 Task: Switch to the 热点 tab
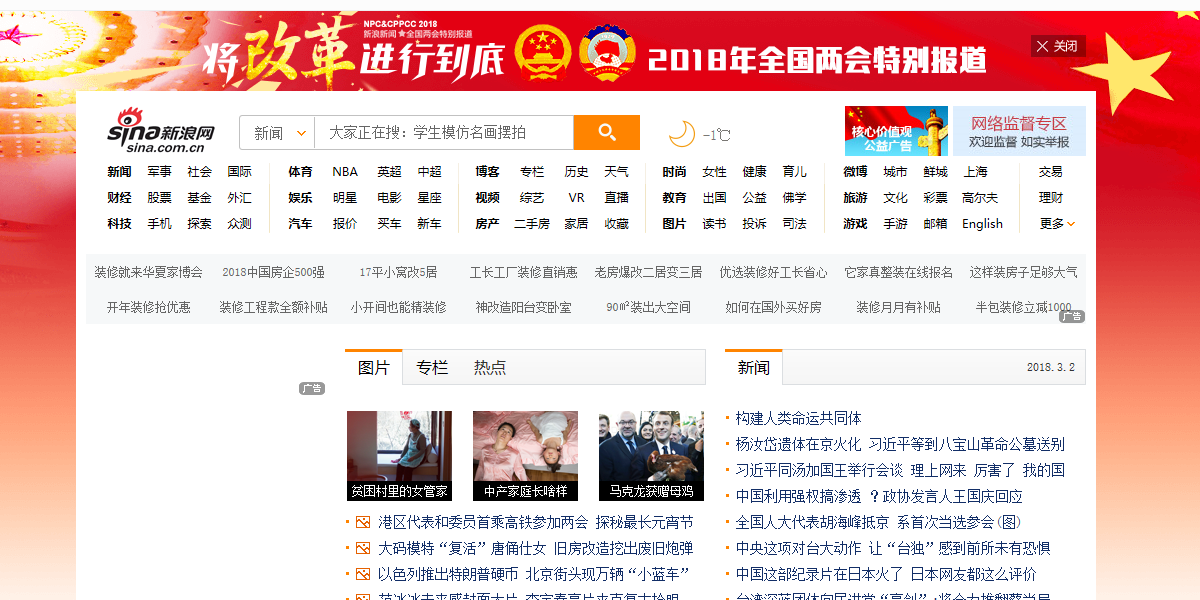coord(490,368)
